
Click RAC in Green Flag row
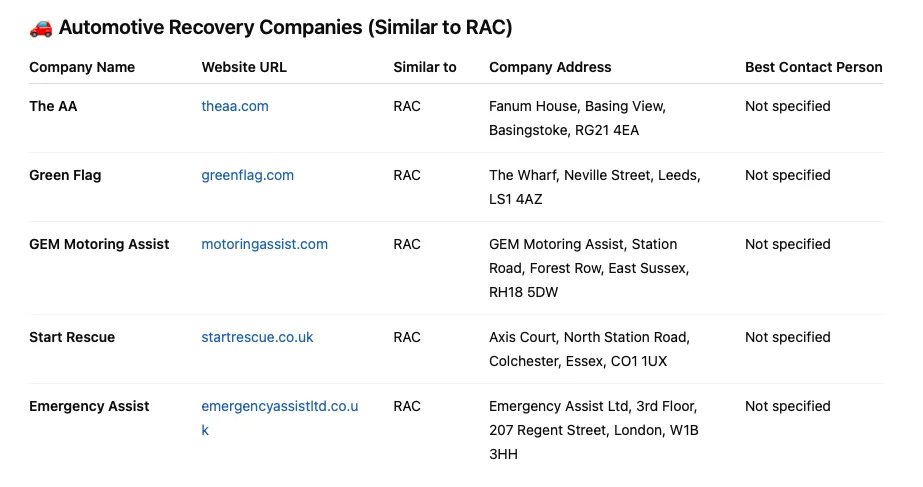coord(407,175)
